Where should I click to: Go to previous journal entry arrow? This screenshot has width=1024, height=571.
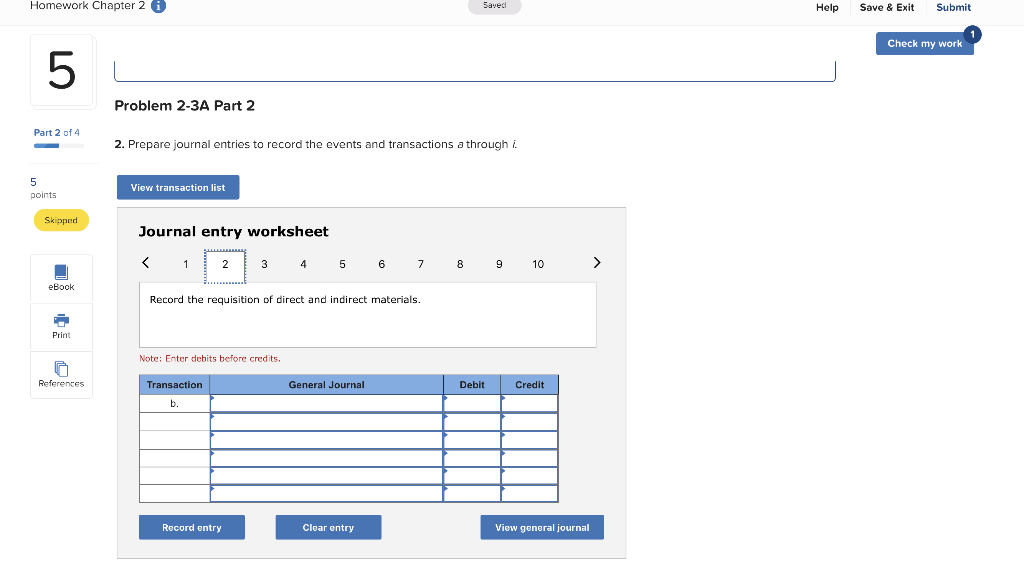tap(146, 263)
